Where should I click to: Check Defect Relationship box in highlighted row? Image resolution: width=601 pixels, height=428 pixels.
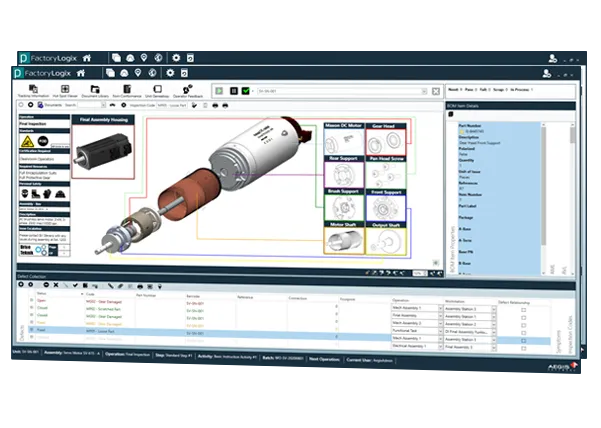(524, 340)
